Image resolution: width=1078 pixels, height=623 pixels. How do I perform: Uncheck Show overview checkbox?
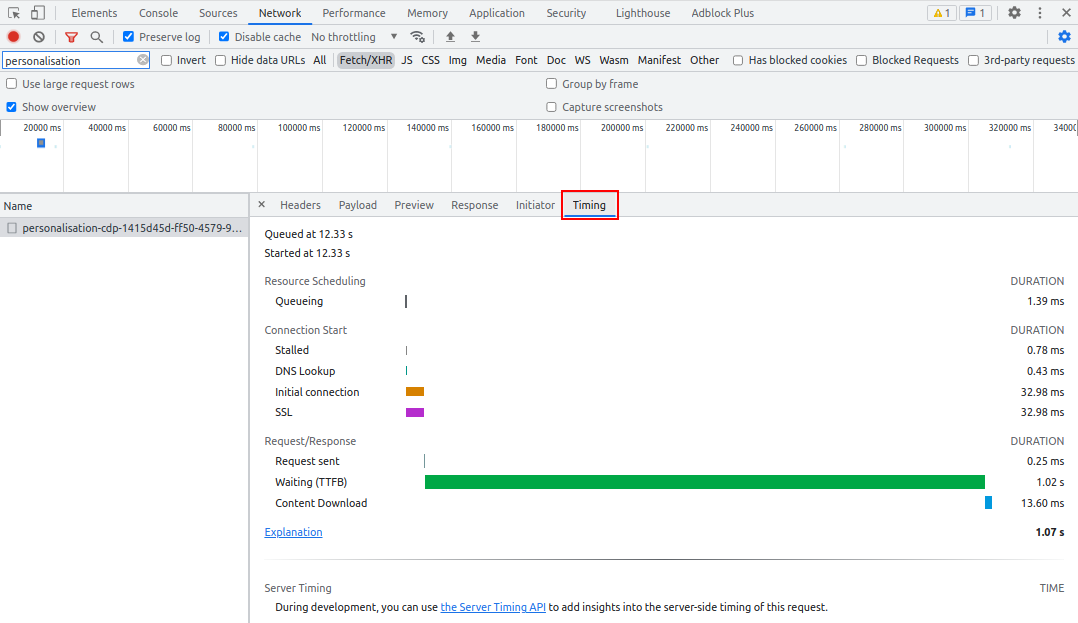click(12, 107)
